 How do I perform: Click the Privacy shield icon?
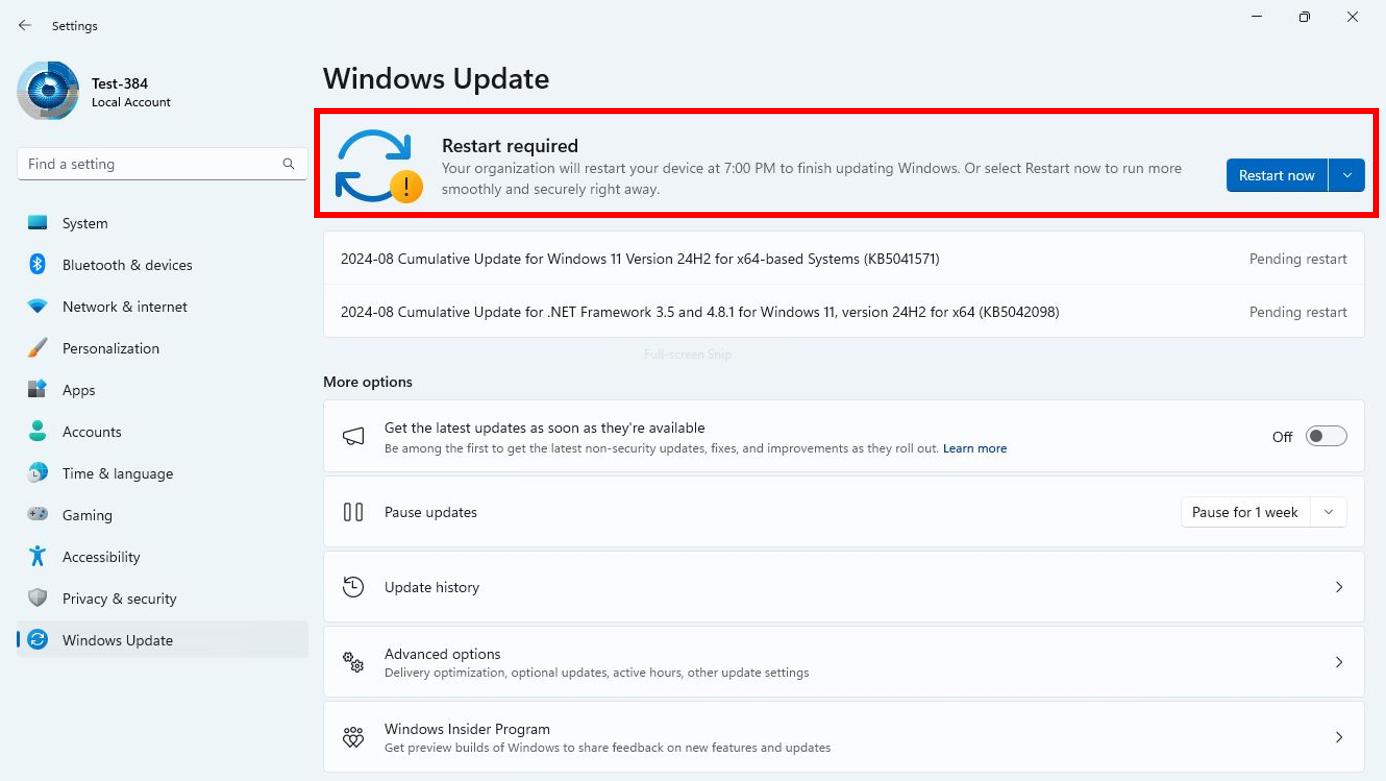click(38, 598)
